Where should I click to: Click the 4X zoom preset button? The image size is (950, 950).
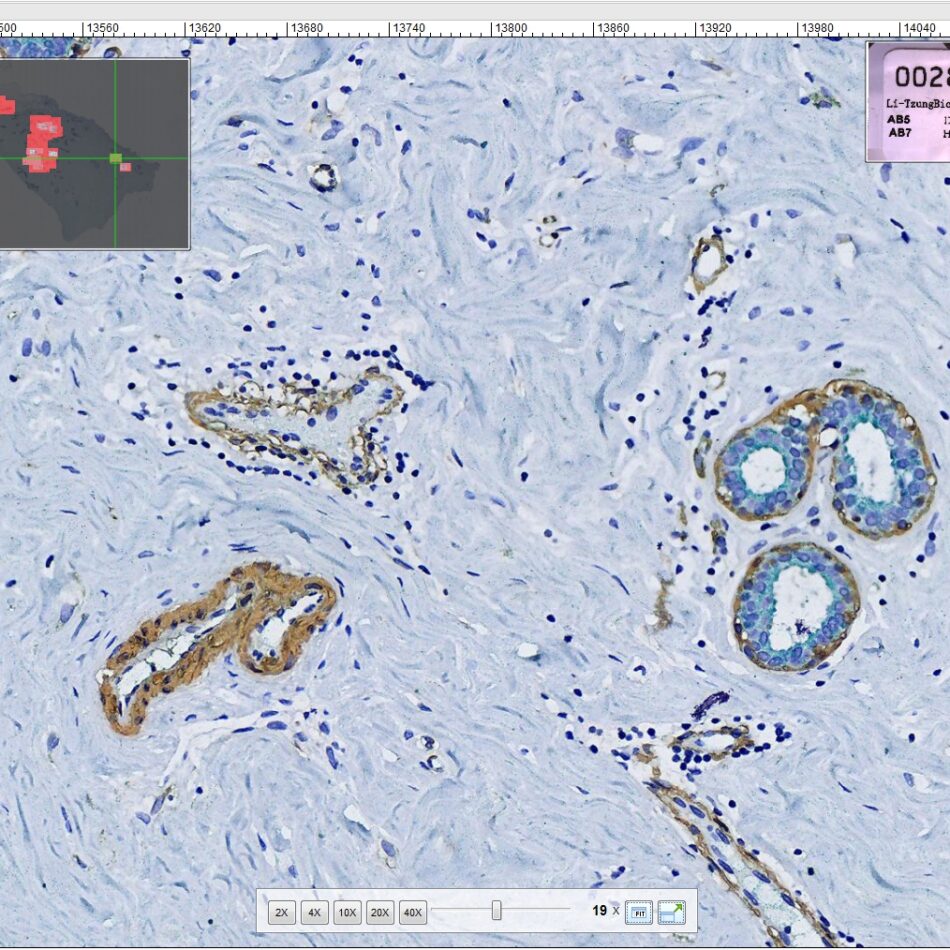click(x=314, y=912)
